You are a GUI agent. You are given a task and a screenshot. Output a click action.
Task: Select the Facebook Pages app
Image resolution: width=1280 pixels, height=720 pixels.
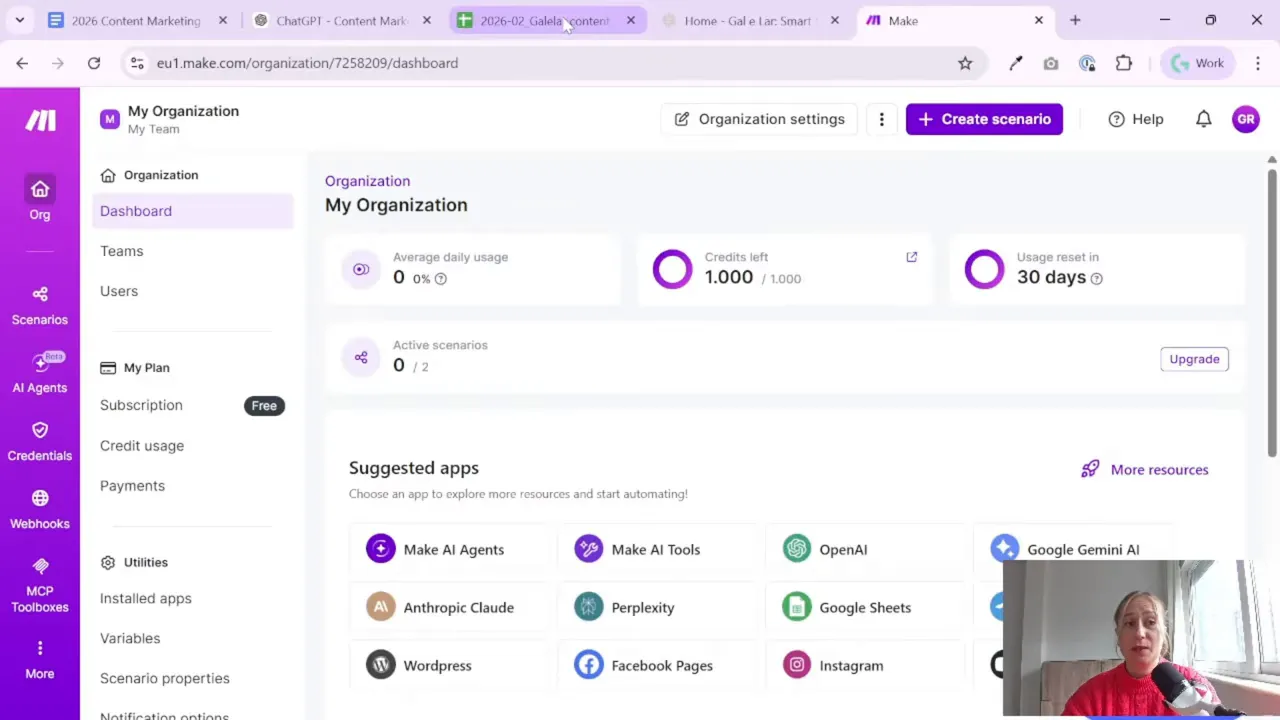658,665
